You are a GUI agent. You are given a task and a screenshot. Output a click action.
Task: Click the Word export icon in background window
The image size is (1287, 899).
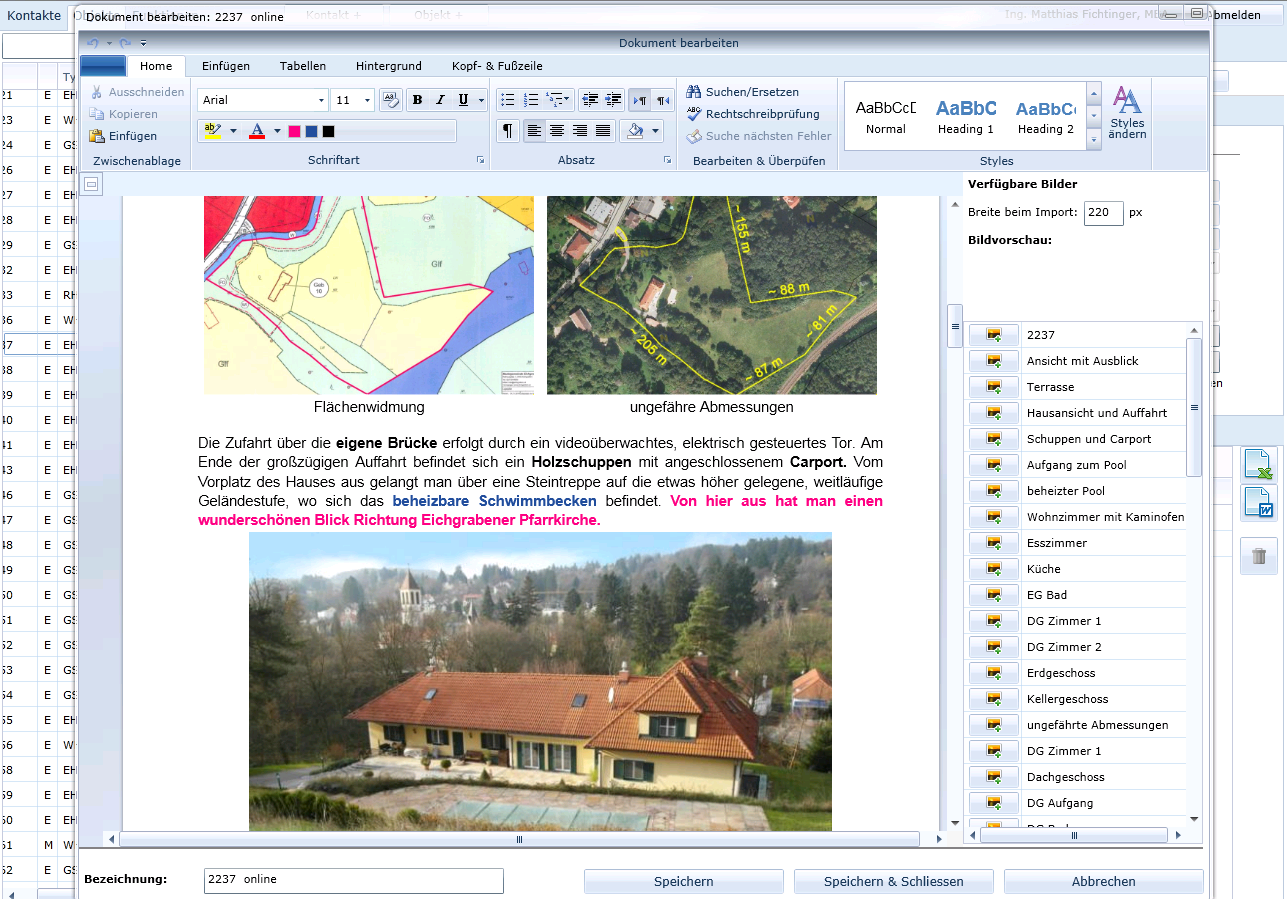(x=1259, y=503)
